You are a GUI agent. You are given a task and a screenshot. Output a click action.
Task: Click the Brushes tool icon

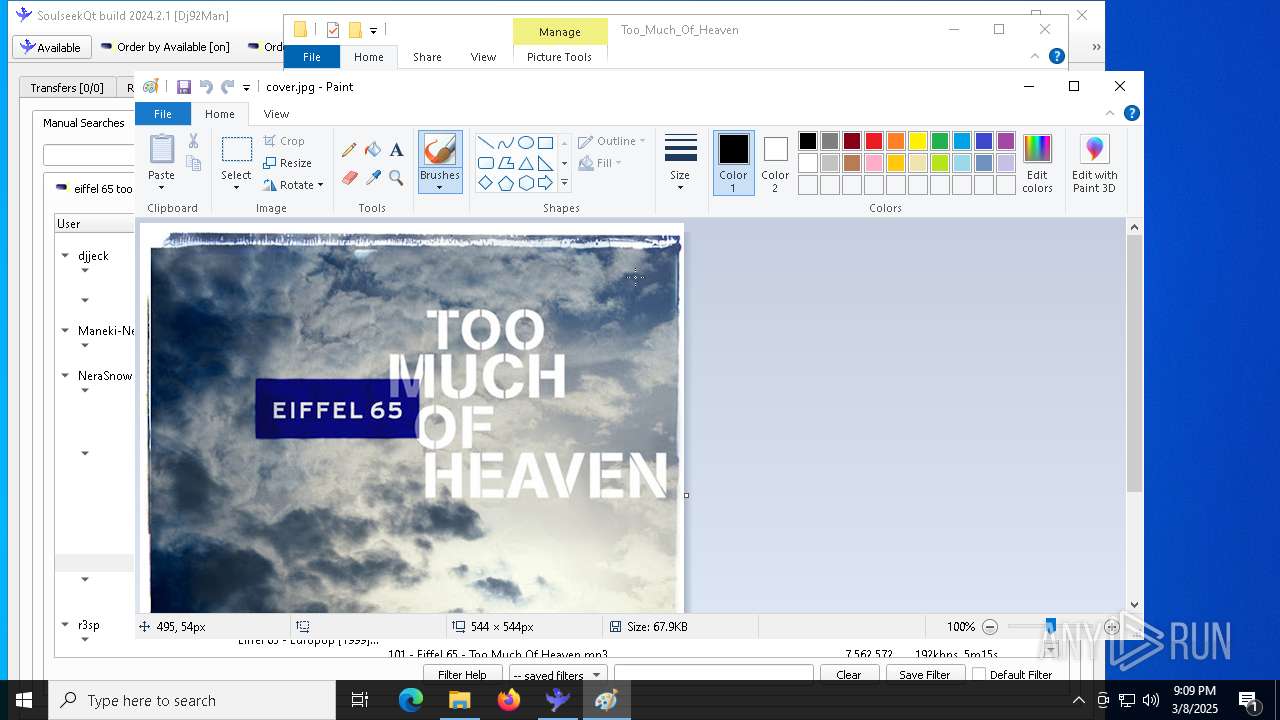[440, 150]
